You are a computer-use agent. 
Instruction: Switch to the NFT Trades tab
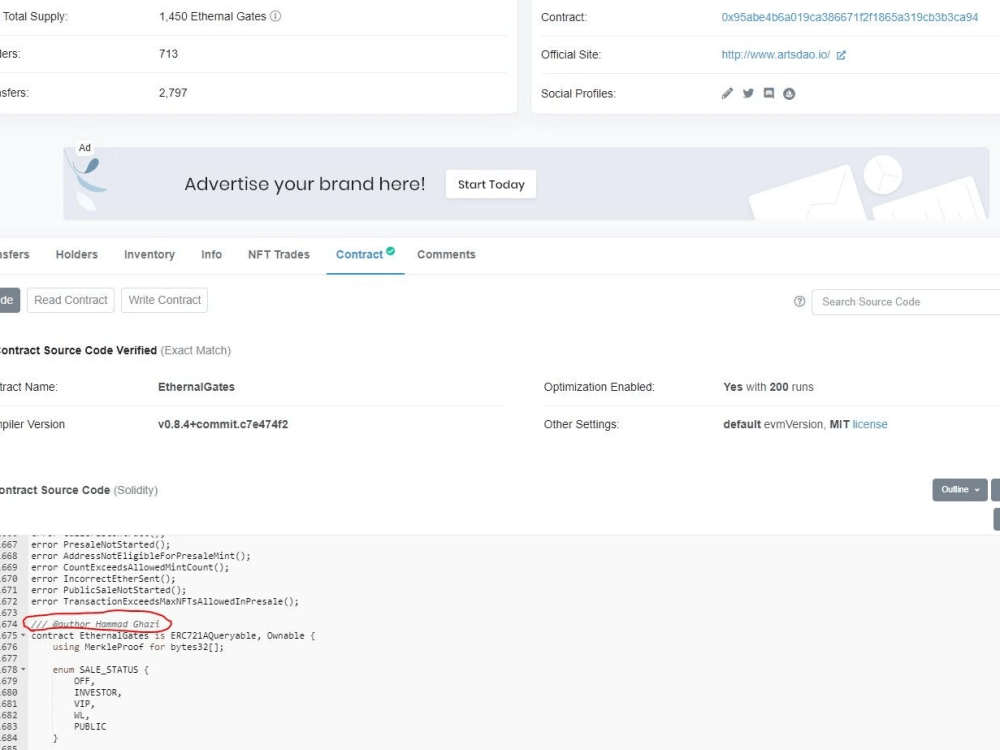click(x=278, y=254)
